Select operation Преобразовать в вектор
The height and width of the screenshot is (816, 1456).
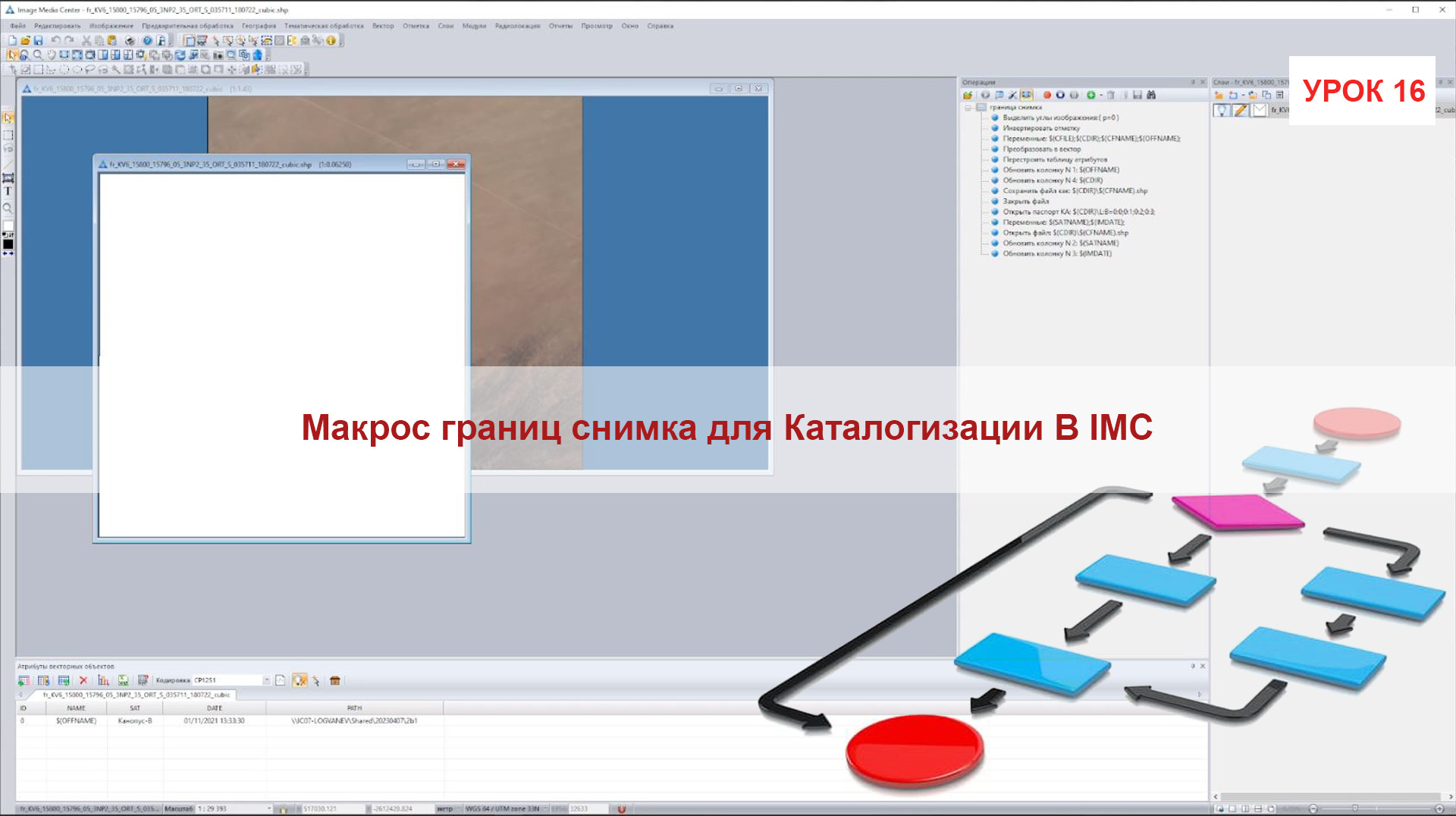[x=1041, y=149]
